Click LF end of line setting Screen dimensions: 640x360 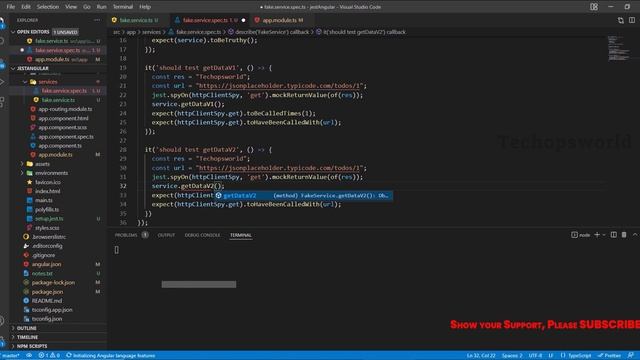(551, 356)
